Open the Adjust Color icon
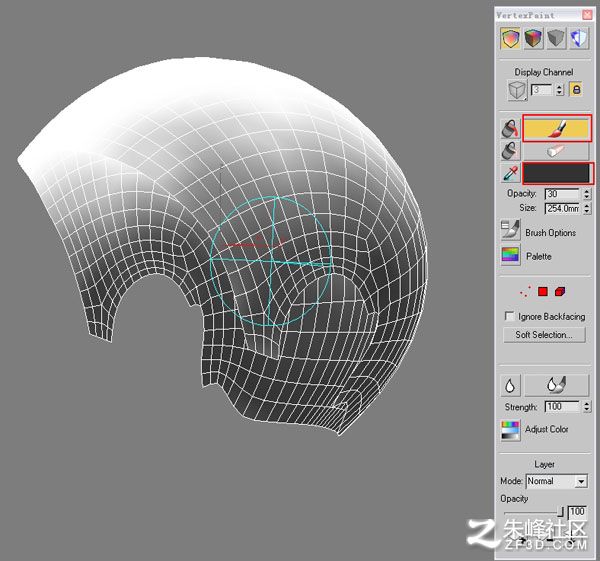600x561 pixels. [510, 430]
